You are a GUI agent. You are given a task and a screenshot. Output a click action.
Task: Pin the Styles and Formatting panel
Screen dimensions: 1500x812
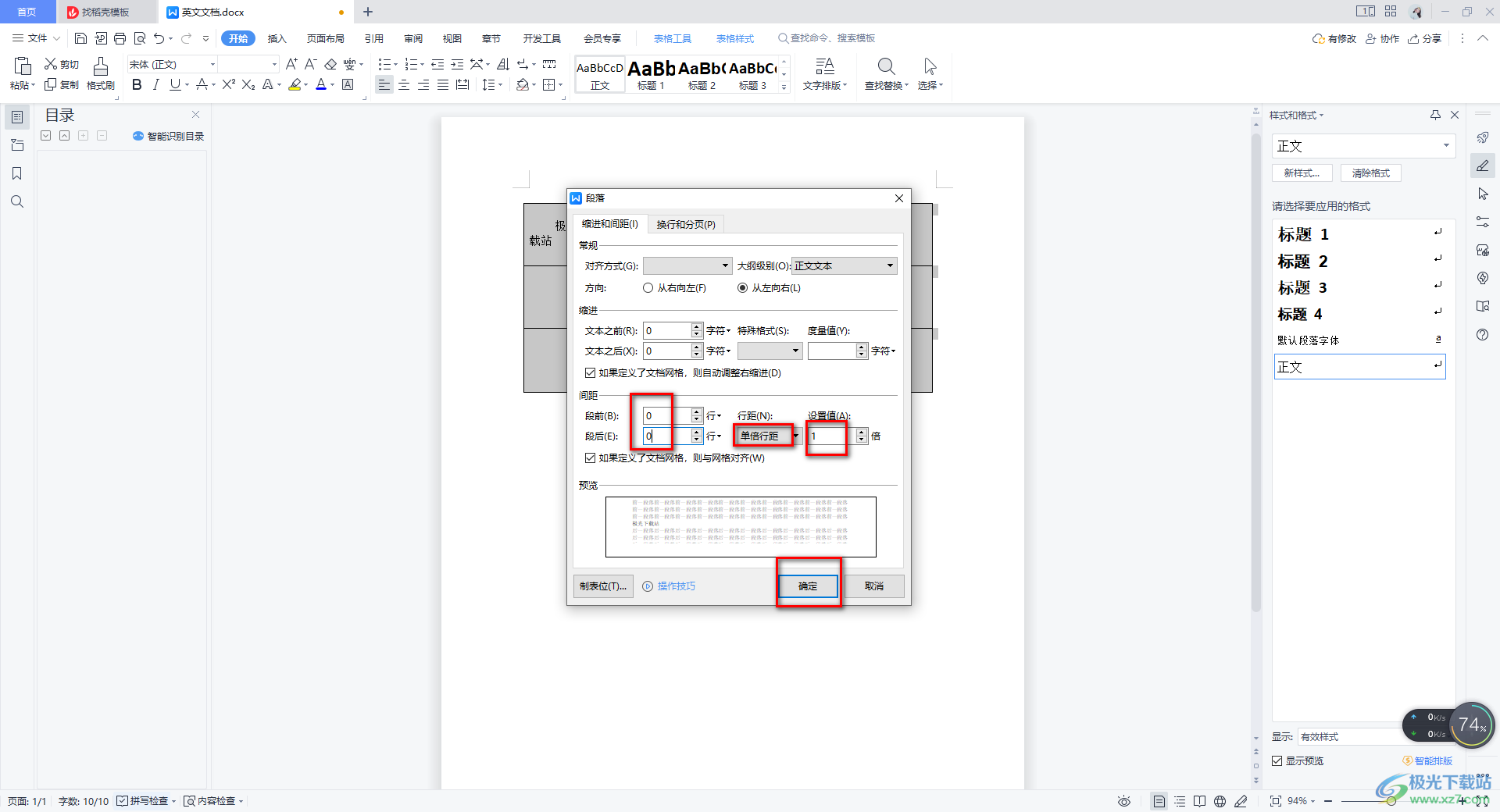1435,115
